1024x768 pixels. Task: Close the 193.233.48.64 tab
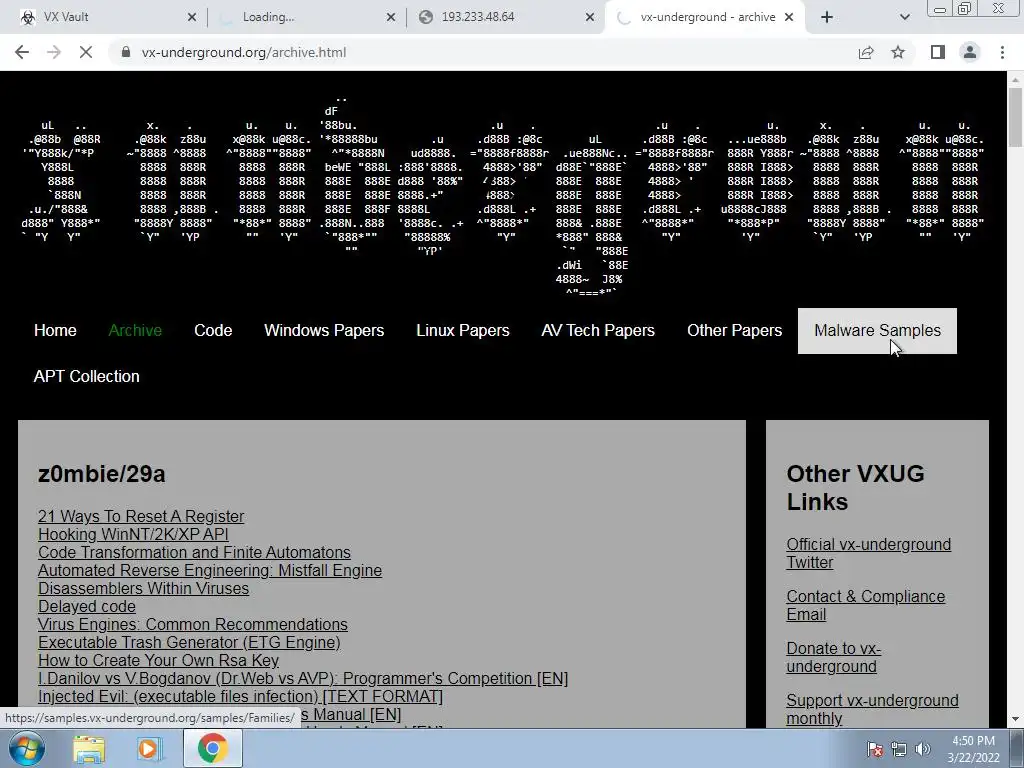coord(590,17)
